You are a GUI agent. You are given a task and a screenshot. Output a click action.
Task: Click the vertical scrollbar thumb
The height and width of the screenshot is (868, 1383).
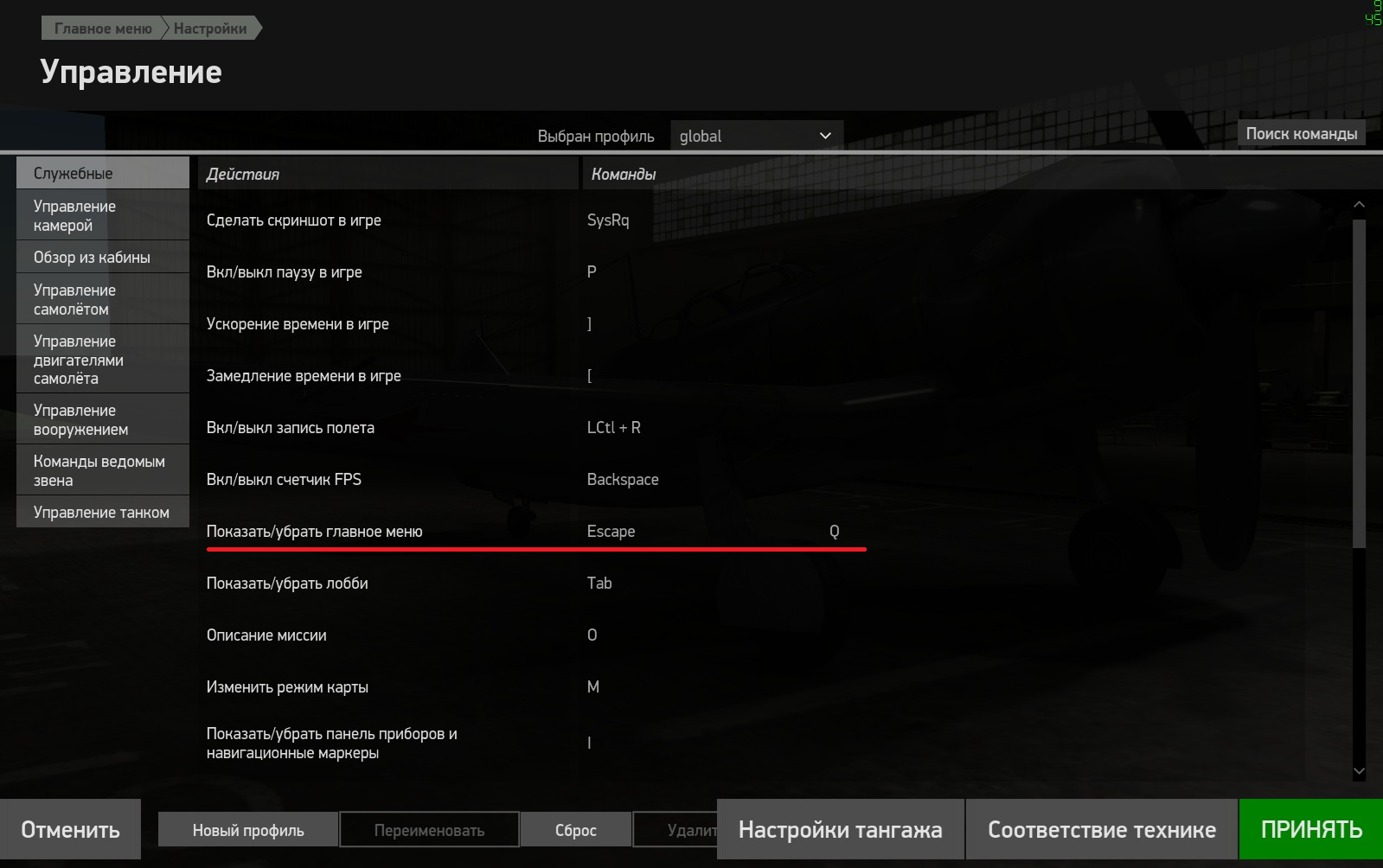[x=1359, y=380]
